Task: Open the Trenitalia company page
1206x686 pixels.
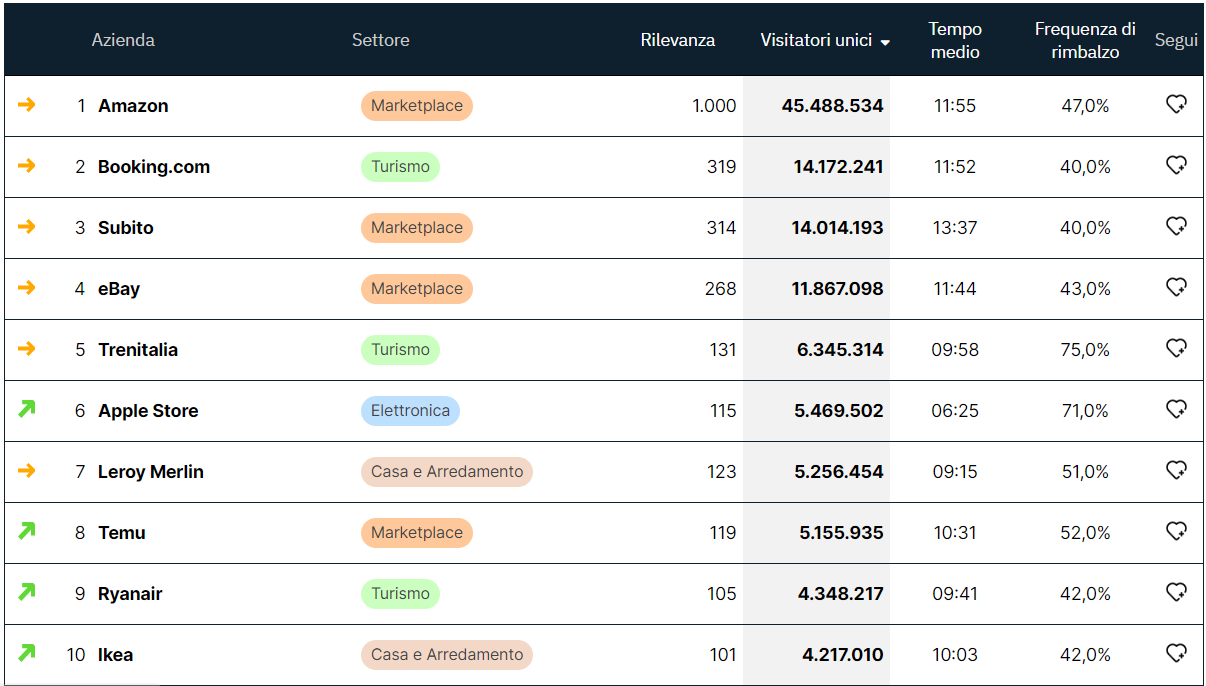Action: (138, 350)
